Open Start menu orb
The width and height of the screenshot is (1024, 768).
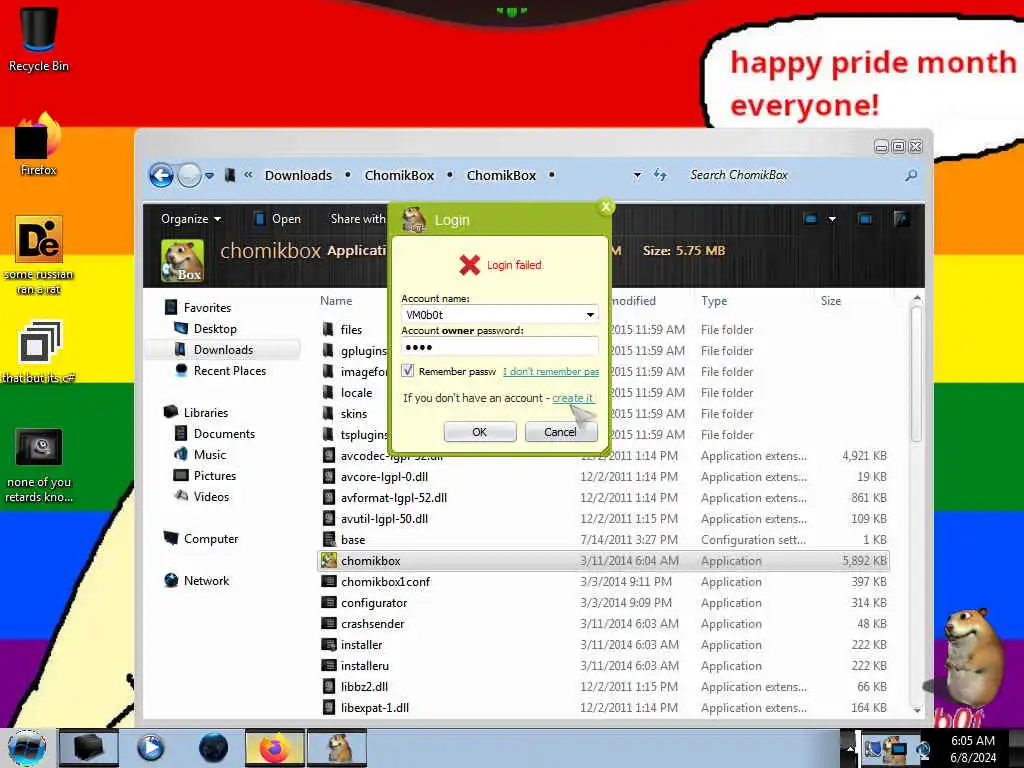point(27,748)
